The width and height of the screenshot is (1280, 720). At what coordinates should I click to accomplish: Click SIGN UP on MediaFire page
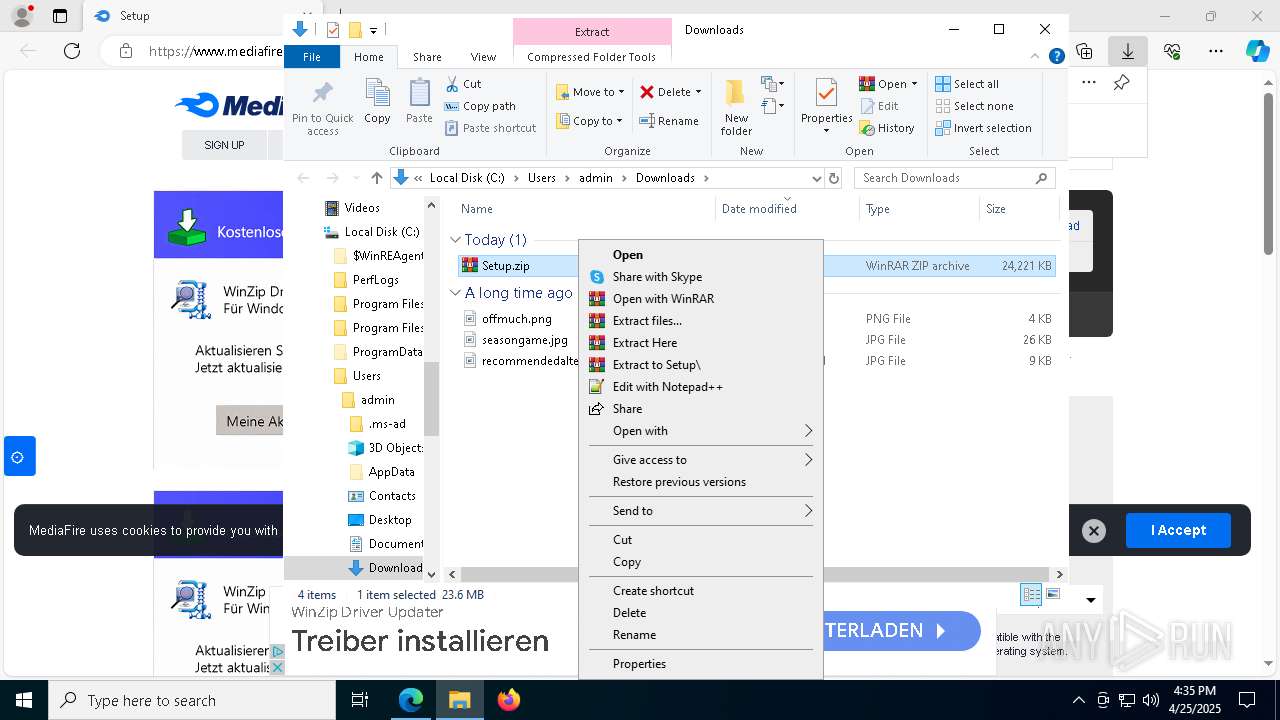pyautogui.click(x=224, y=145)
